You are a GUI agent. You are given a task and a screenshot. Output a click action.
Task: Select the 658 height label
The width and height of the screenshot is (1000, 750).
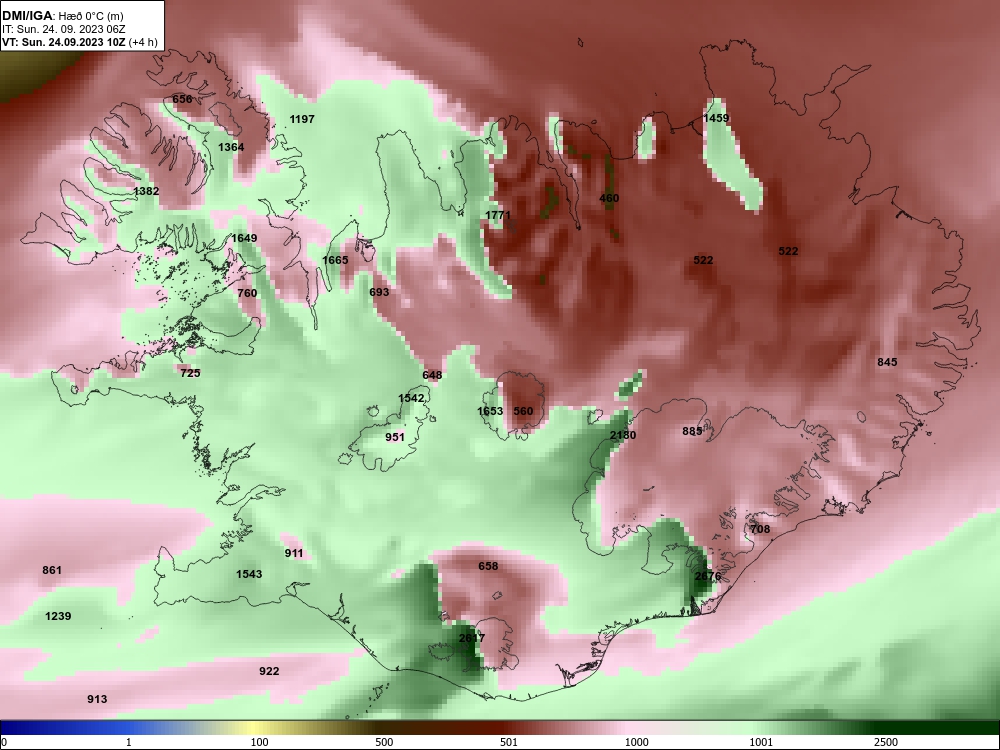[x=488, y=566]
